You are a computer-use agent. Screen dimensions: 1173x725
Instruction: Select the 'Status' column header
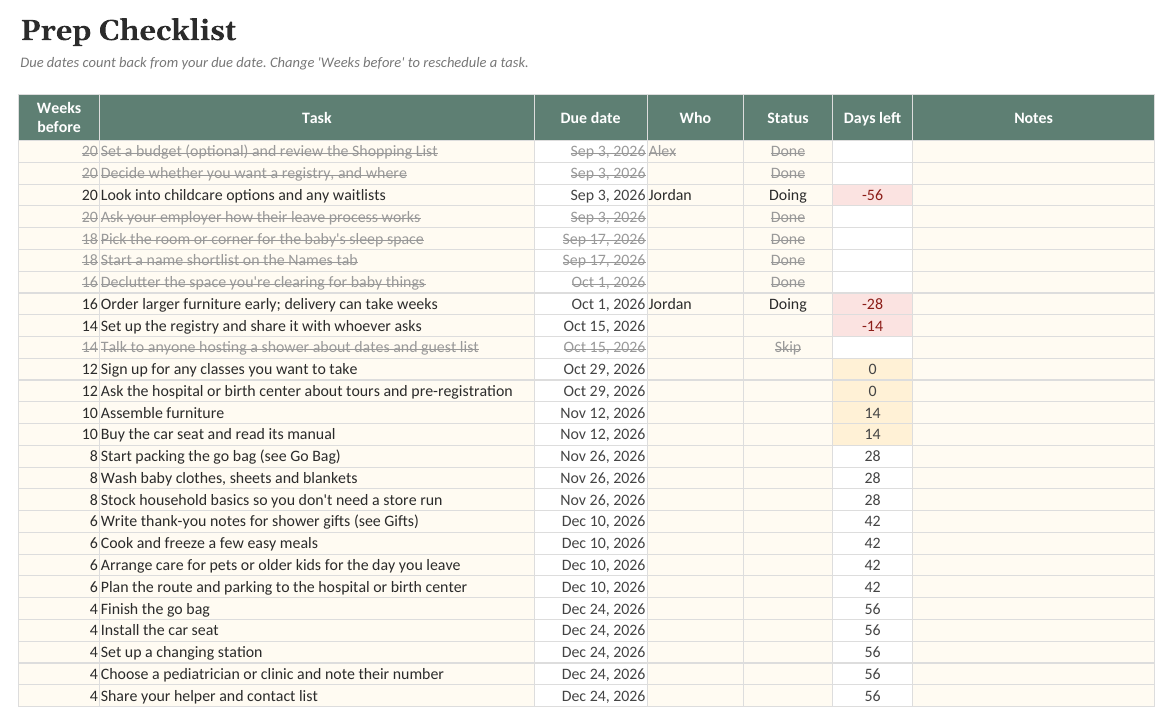coord(788,117)
